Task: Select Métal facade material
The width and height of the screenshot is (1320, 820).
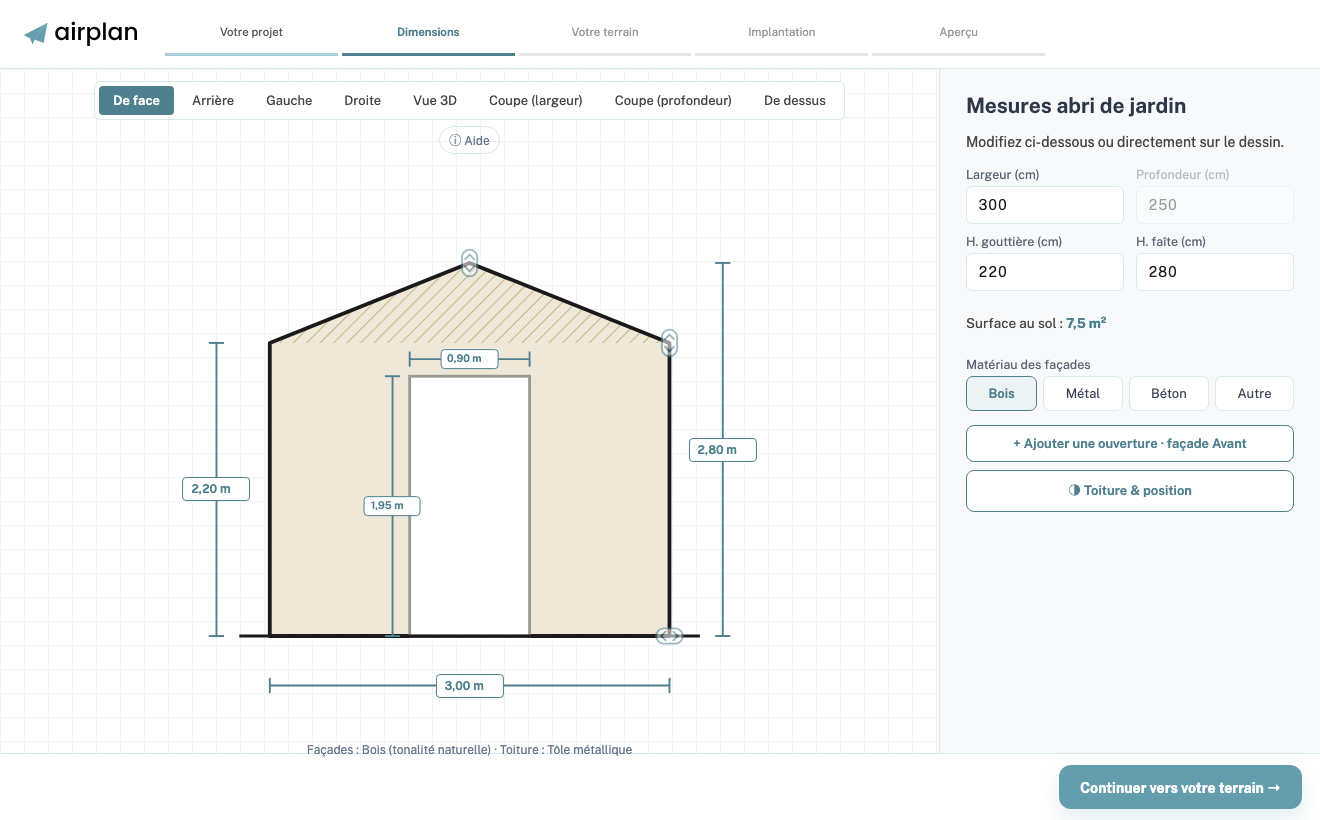Action: 1083,394
